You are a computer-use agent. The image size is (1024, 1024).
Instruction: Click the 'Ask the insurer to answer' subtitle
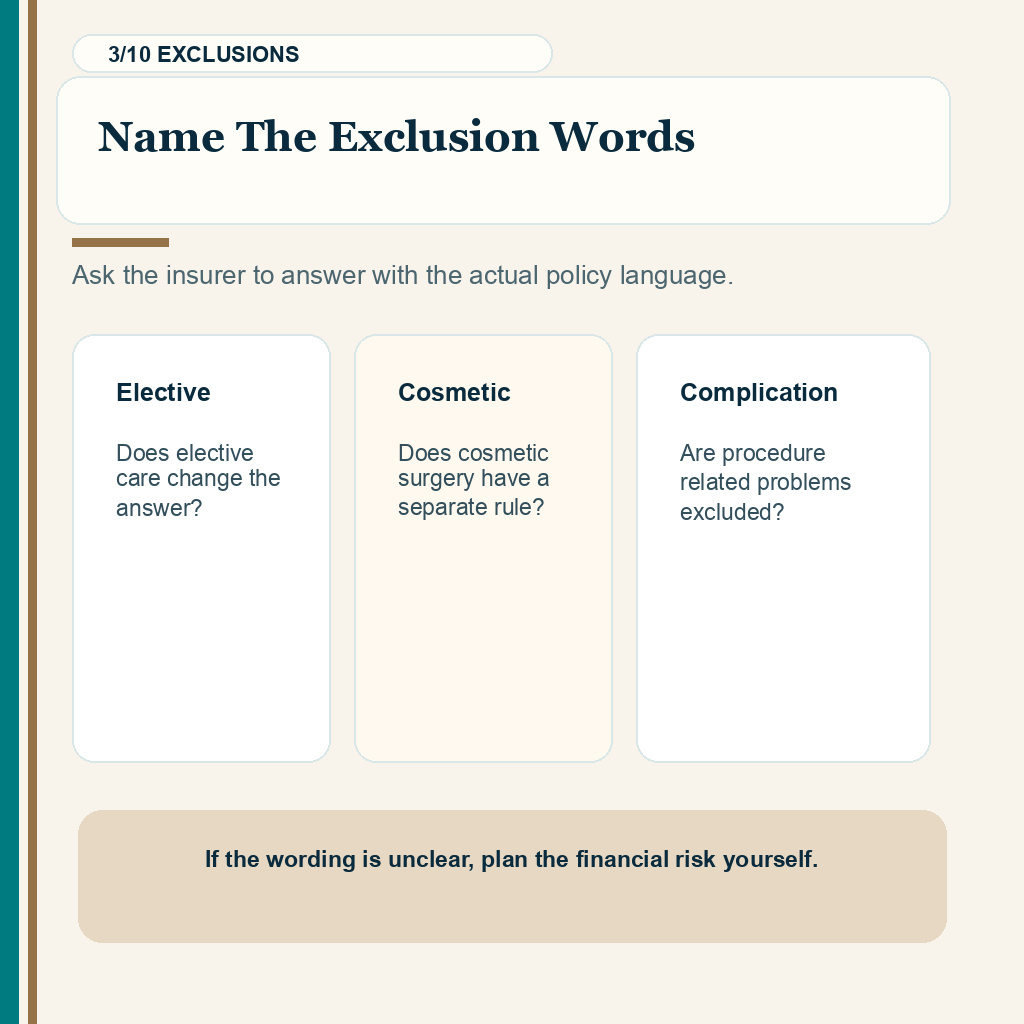coord(402,276)
